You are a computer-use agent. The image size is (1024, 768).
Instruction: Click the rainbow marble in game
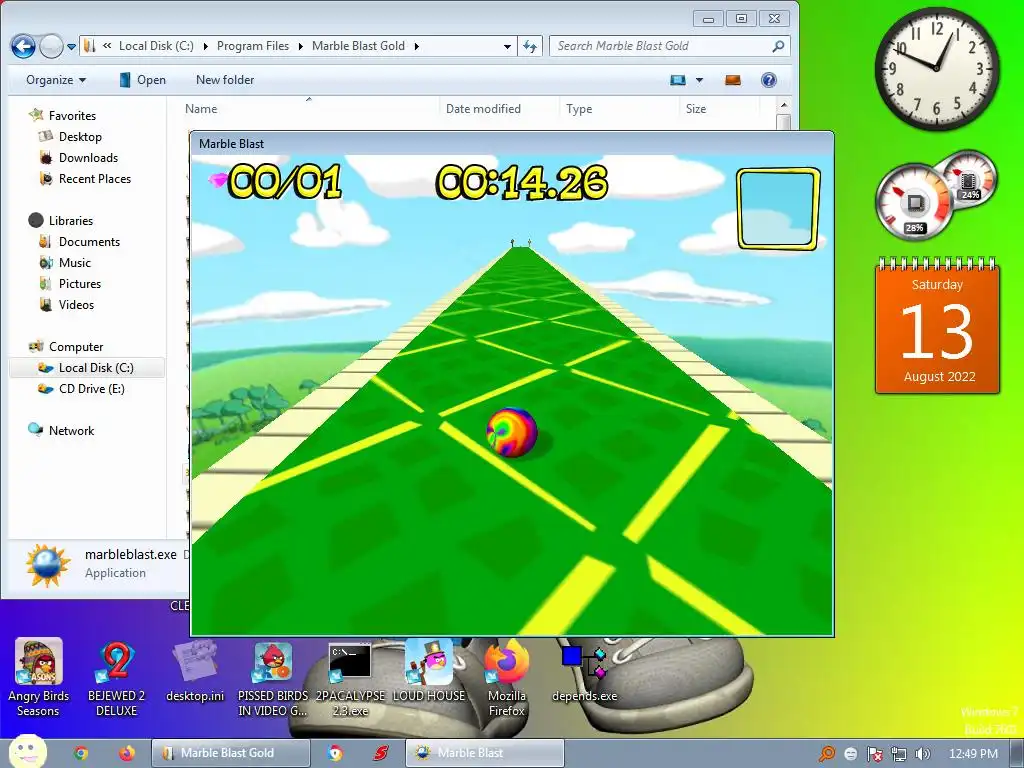tap(511, 432)
